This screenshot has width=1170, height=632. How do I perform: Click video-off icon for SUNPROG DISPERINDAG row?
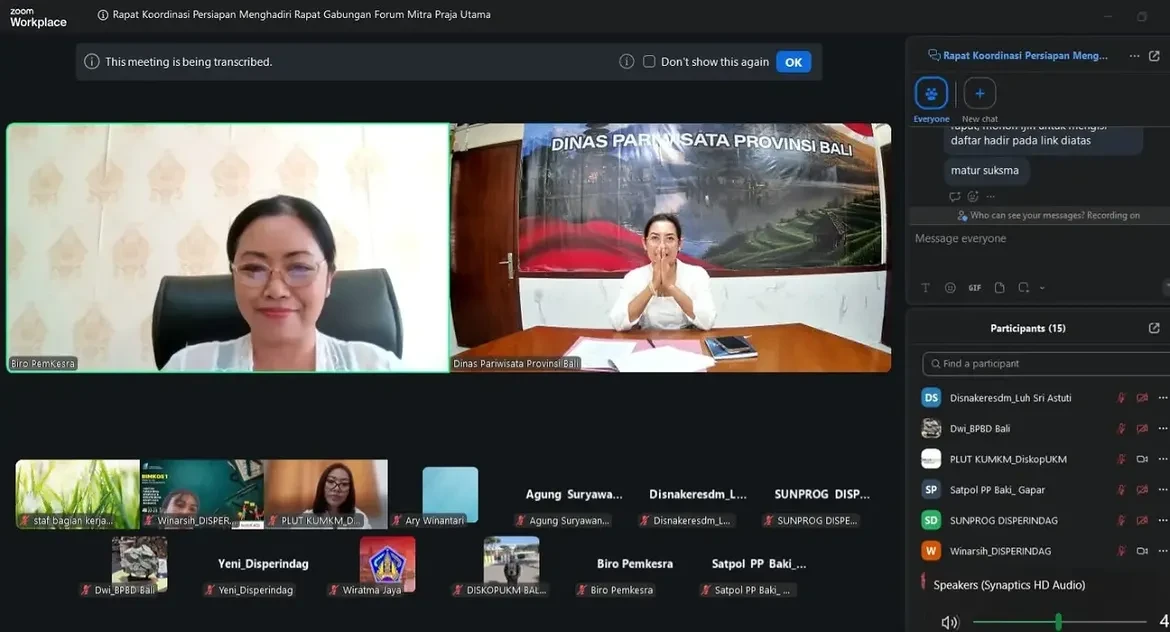tap(1142, 521)
